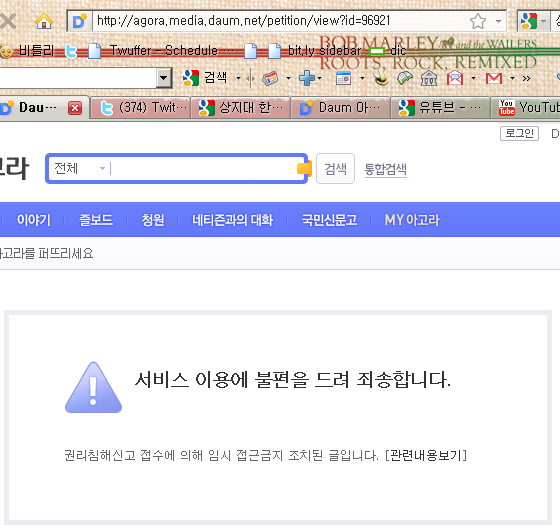Switch to the 상지대 한 tab

point(241,108)
